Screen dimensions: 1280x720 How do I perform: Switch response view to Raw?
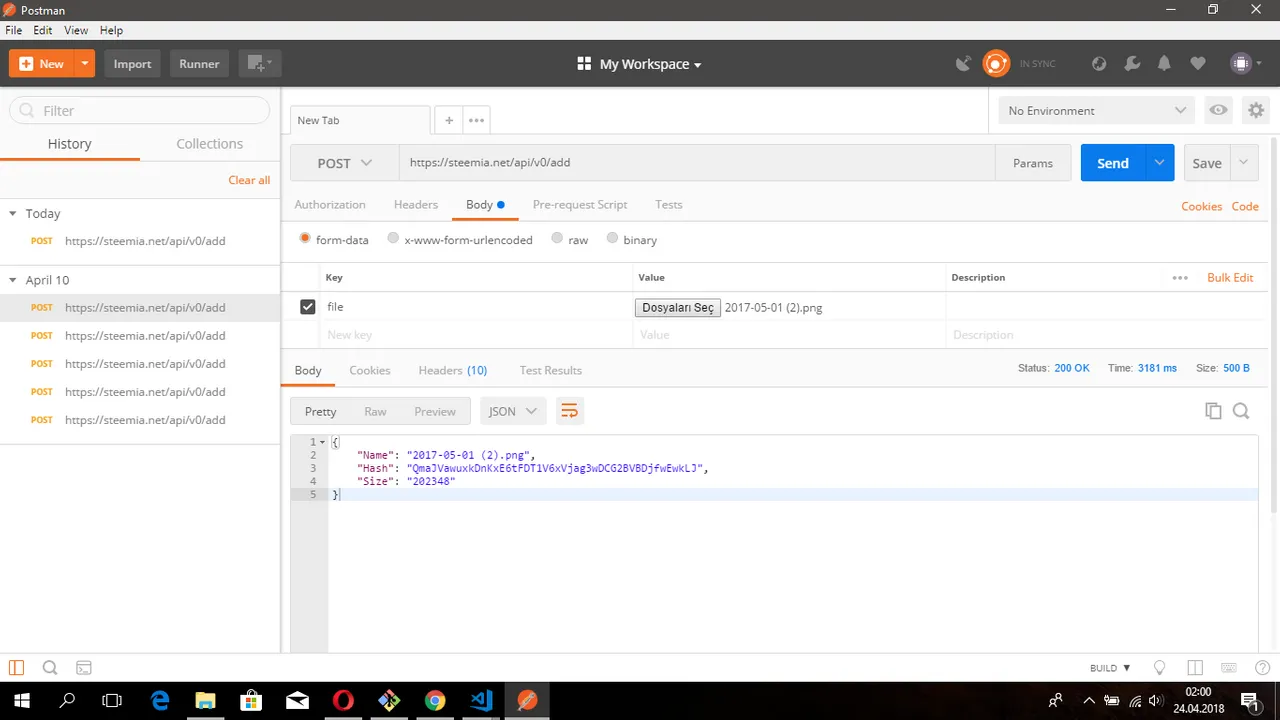point(375,411)
